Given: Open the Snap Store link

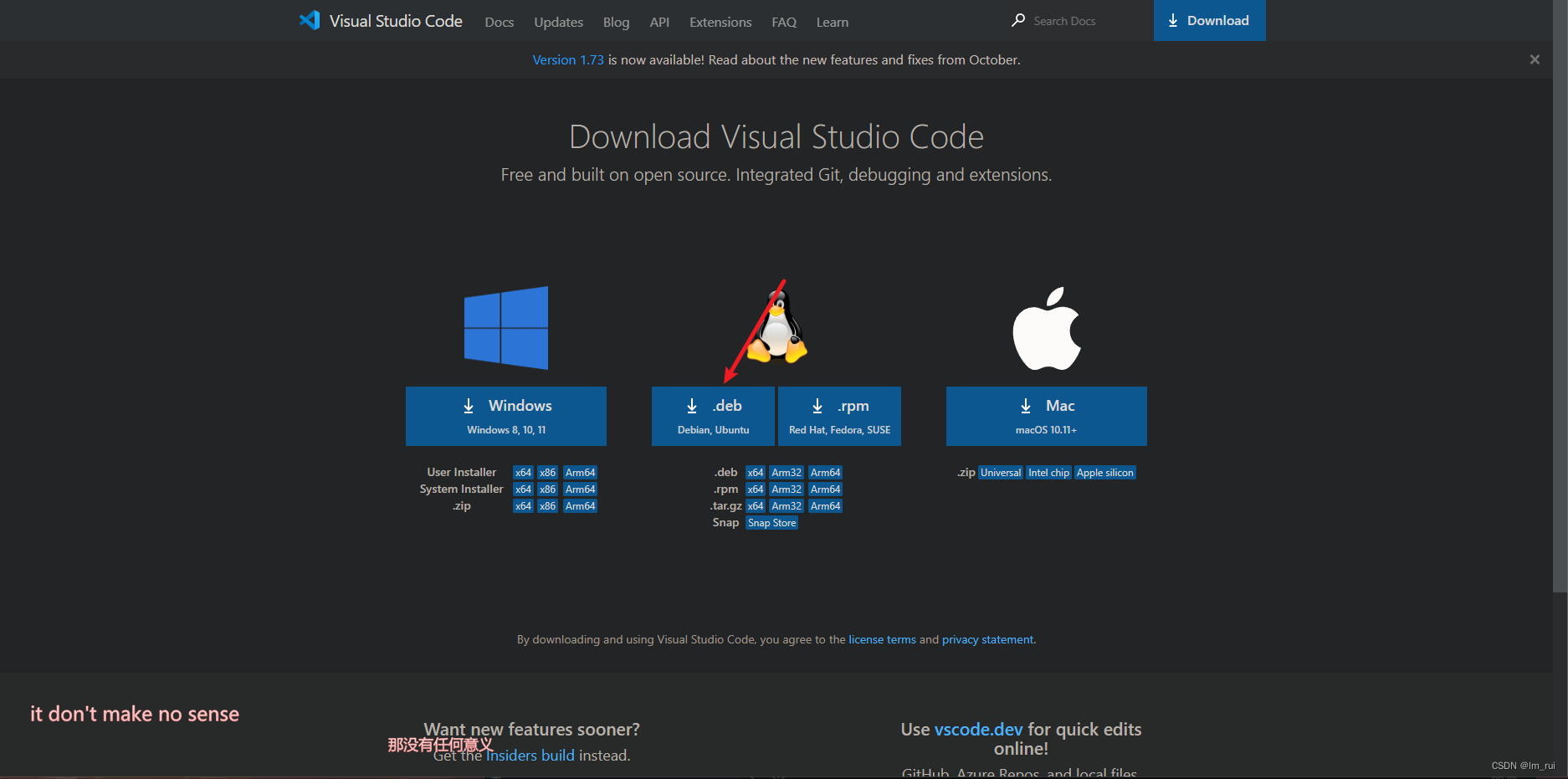Looking at the screenshot, I should click(772, 523).
